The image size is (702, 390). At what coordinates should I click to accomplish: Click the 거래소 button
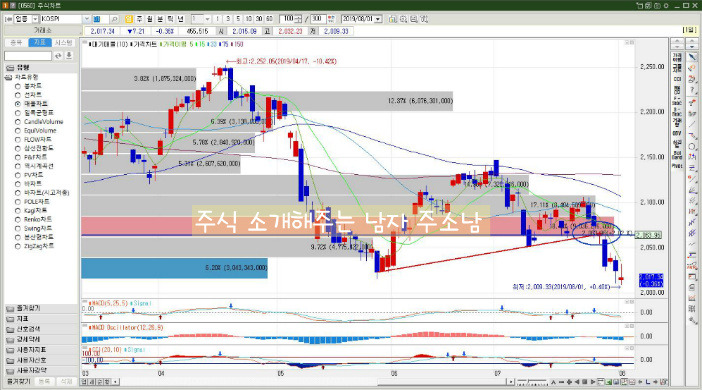pos(43,30)
